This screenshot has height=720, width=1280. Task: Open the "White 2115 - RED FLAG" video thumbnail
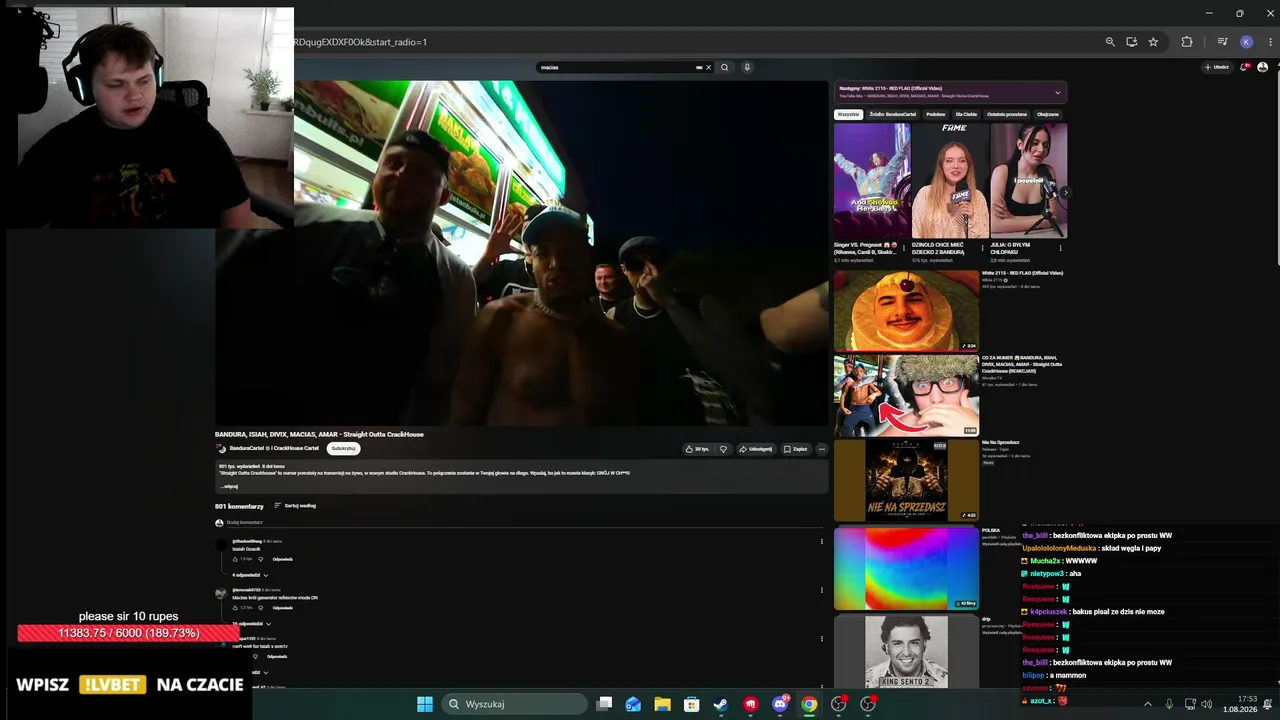point(906,310)
